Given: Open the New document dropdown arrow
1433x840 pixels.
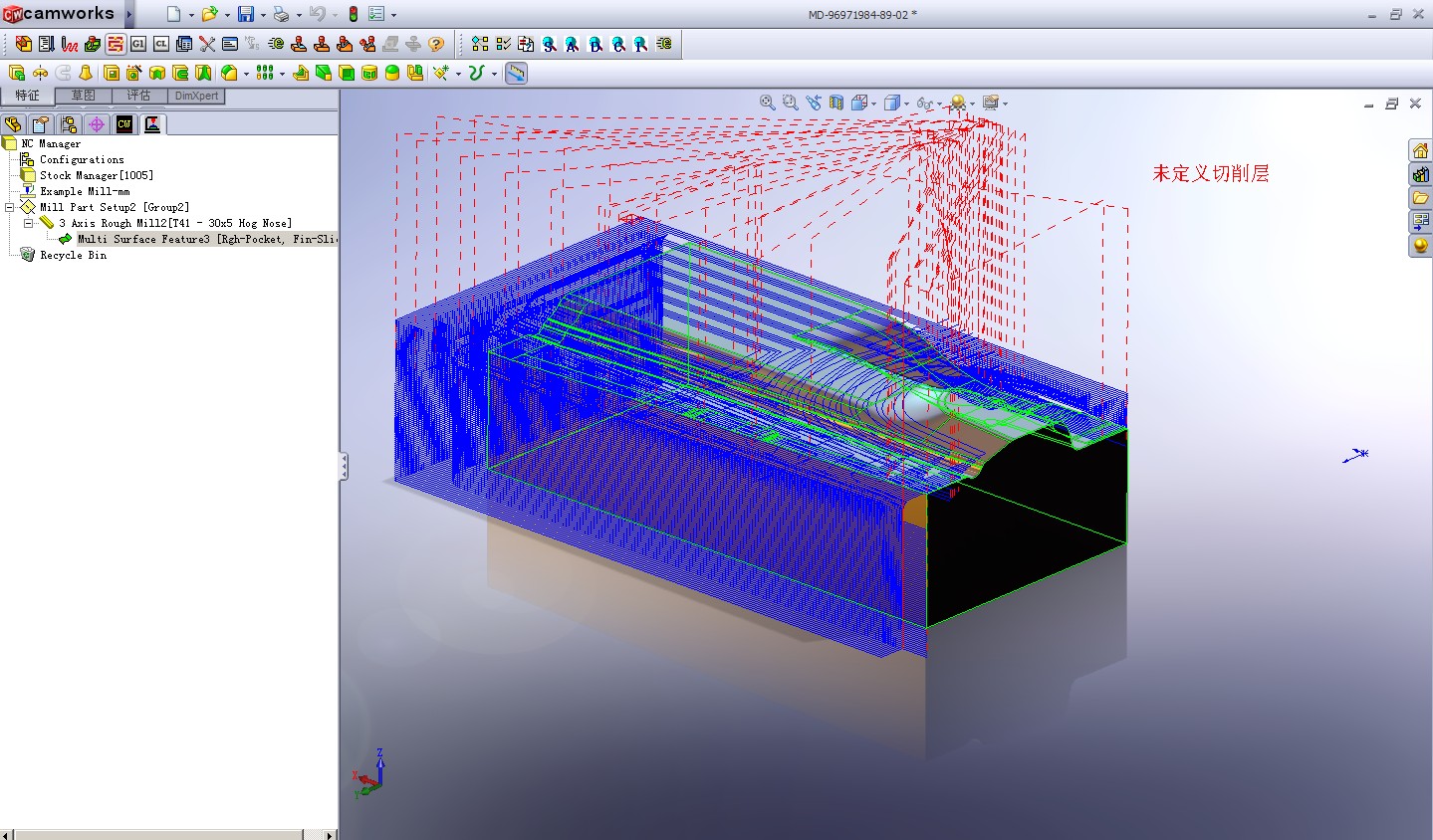Looking at the screenshot, I should 189,15.
